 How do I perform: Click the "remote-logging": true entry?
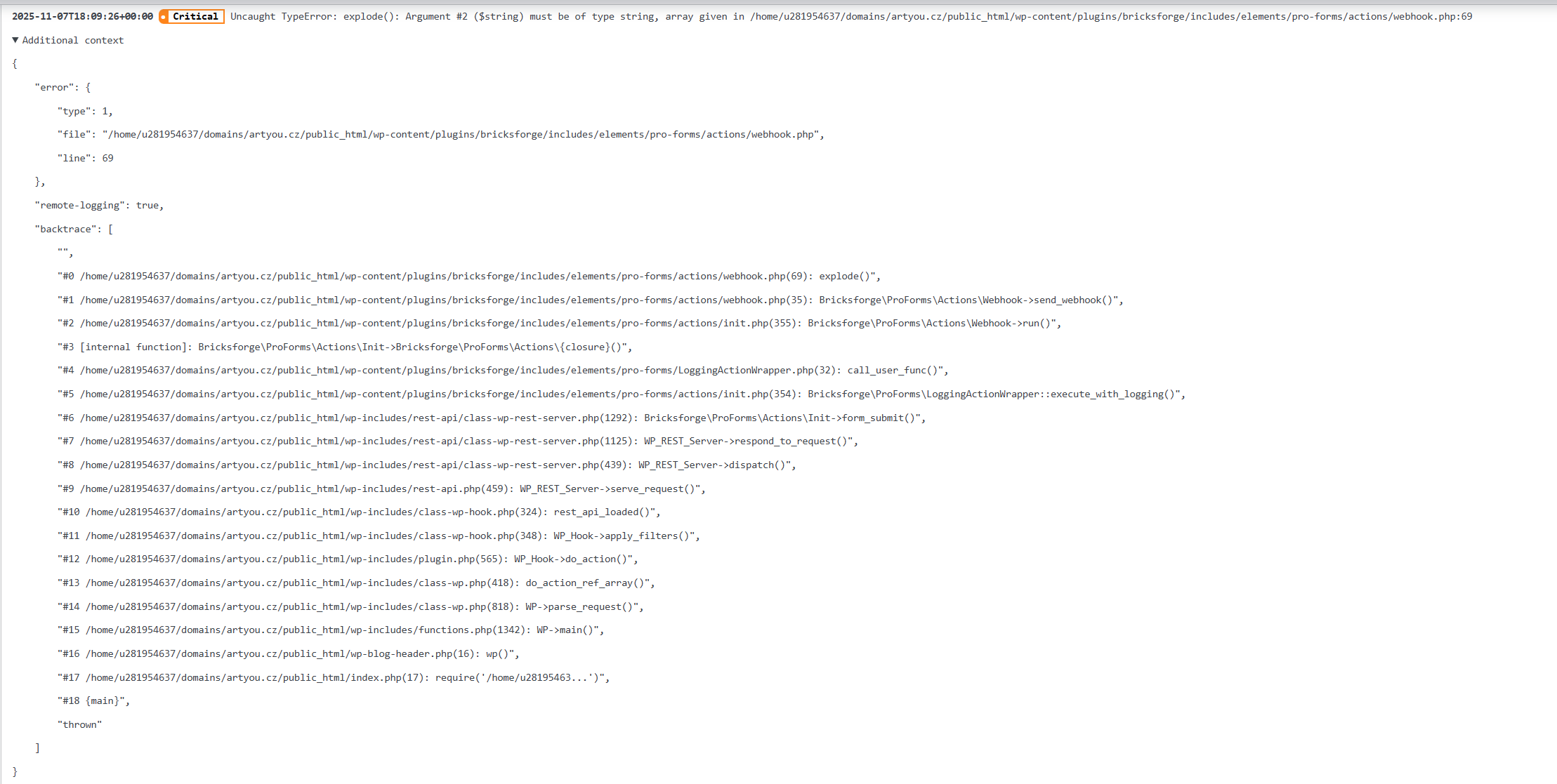point(99,205)
